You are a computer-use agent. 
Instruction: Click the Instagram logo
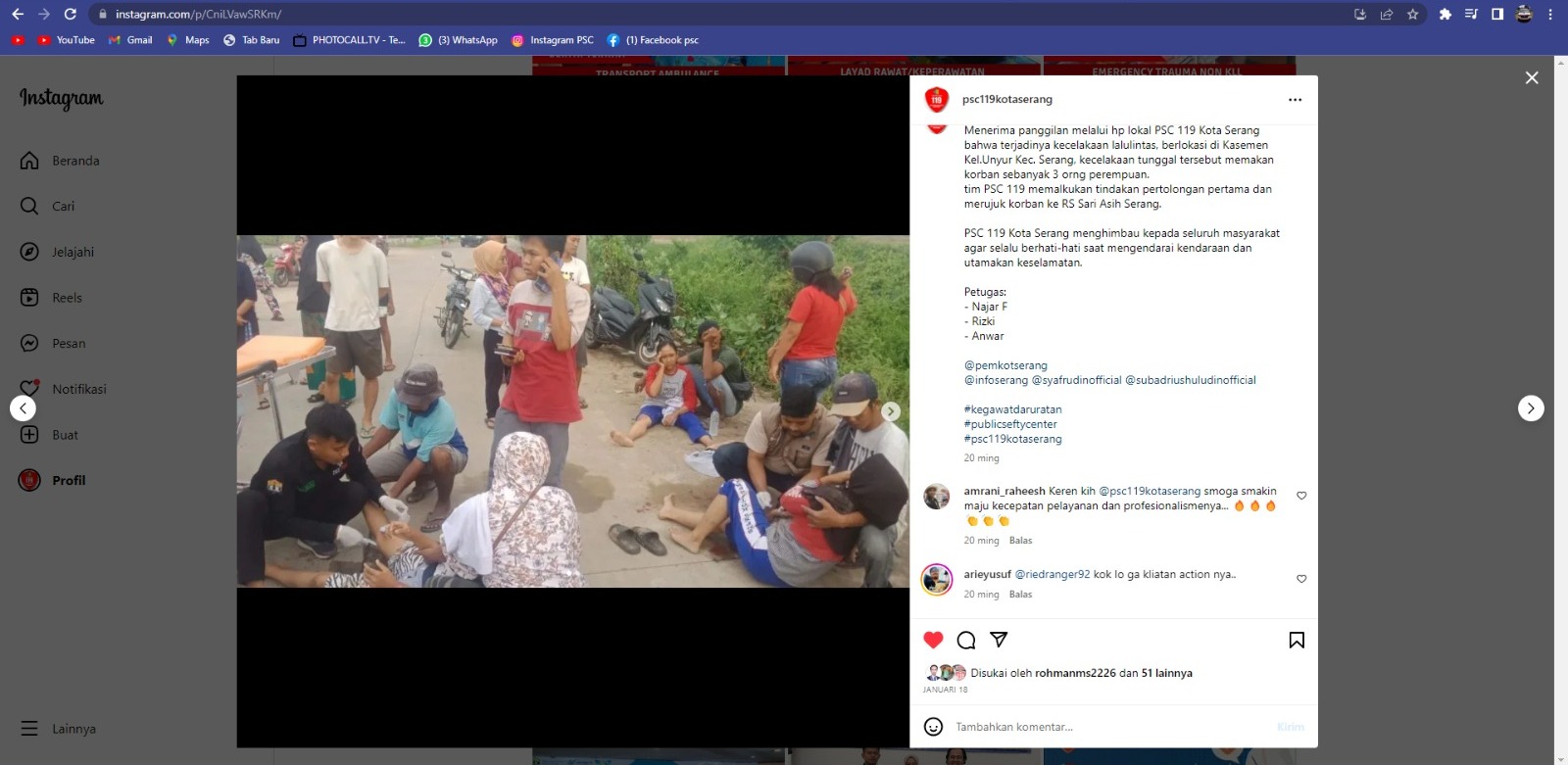(61, 98)
